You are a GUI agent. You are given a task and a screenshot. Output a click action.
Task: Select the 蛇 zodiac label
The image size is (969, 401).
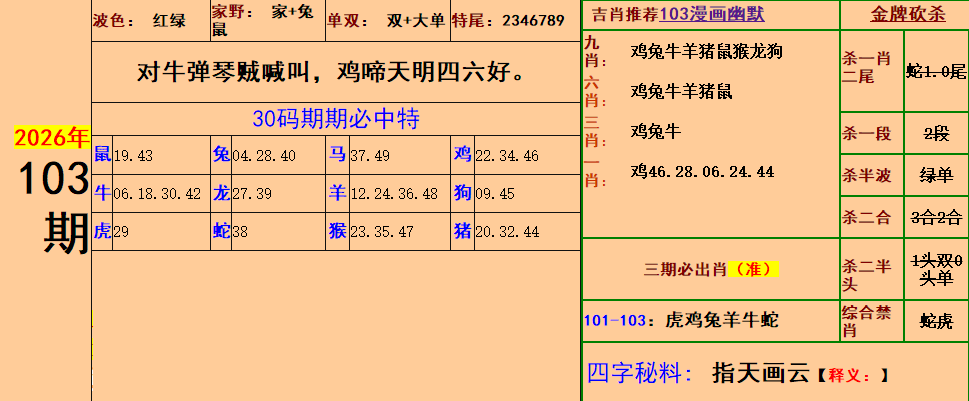click(x=221, y=231)
